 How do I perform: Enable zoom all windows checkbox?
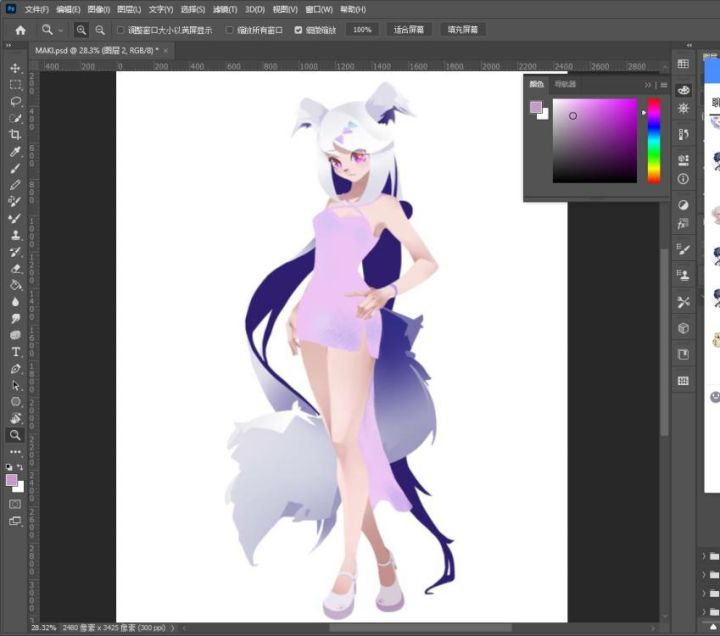[229, 30]
